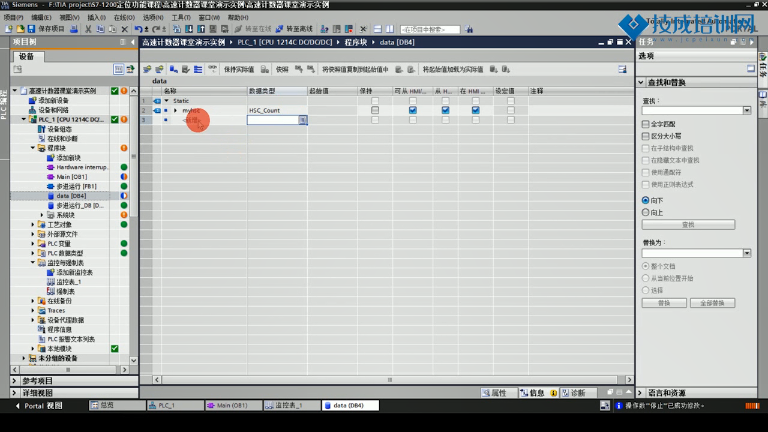Collapse the project tree panel arrow
768x432 pixels.
pyautogui.click(x=133, y=42)
